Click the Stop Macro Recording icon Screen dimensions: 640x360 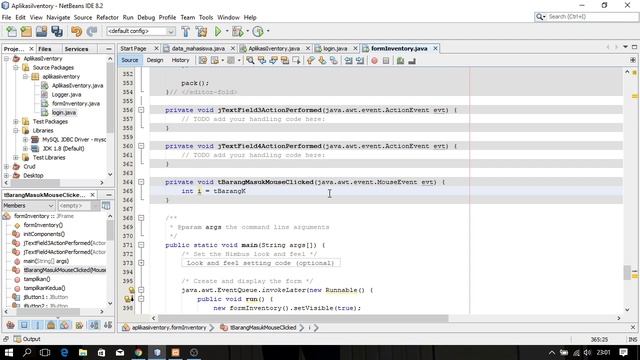pos(386,60)
